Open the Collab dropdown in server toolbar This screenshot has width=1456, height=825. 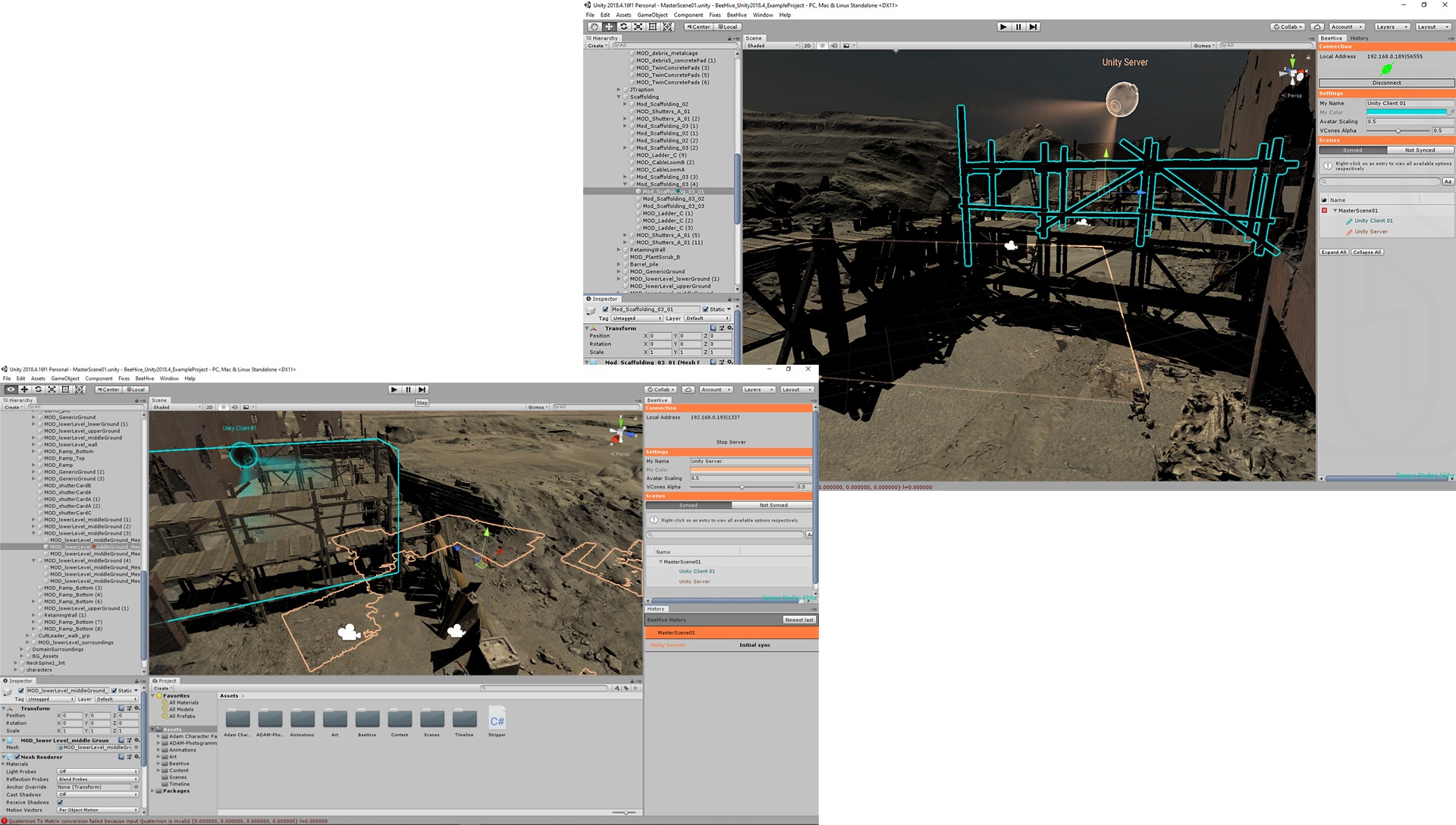(661, 389)
